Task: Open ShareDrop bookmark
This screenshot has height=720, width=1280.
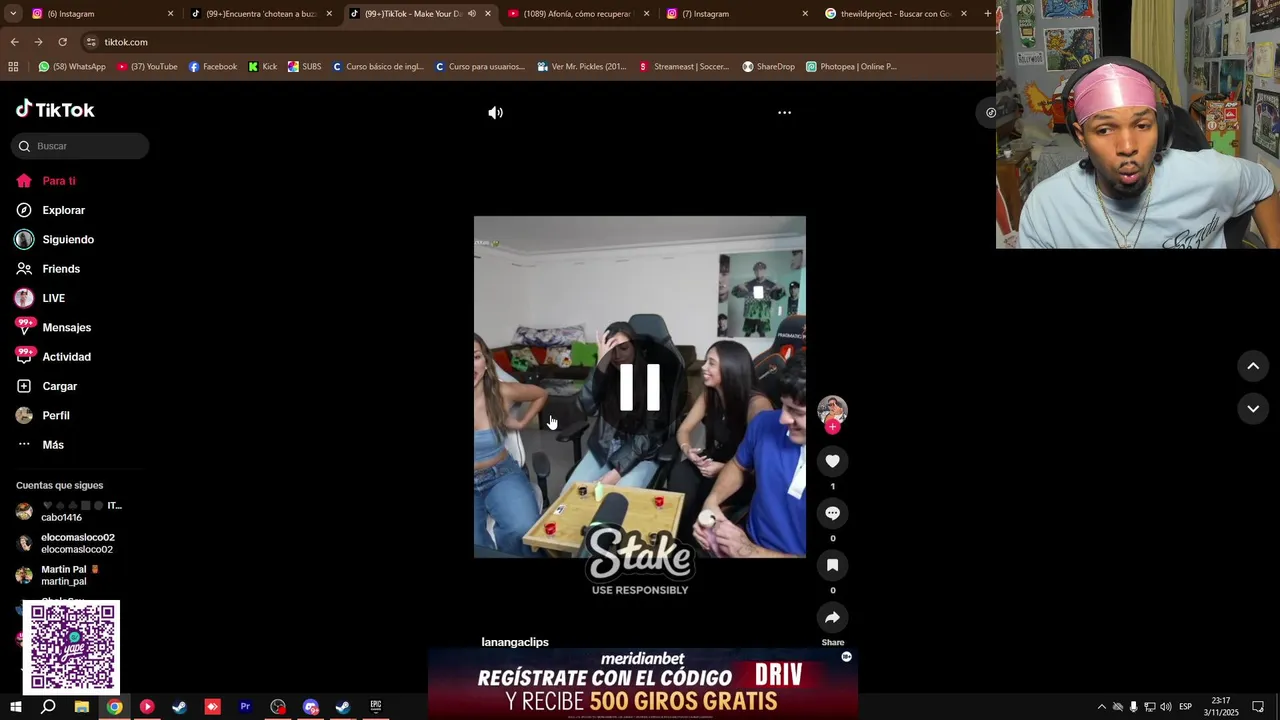Action: point(768,67)
